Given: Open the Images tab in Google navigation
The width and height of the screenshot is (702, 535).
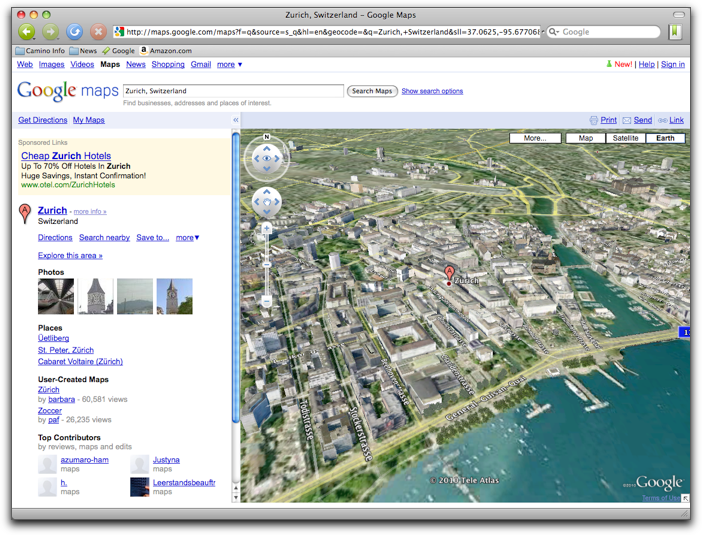Looking at the screenshot, I should pos(51,64).
